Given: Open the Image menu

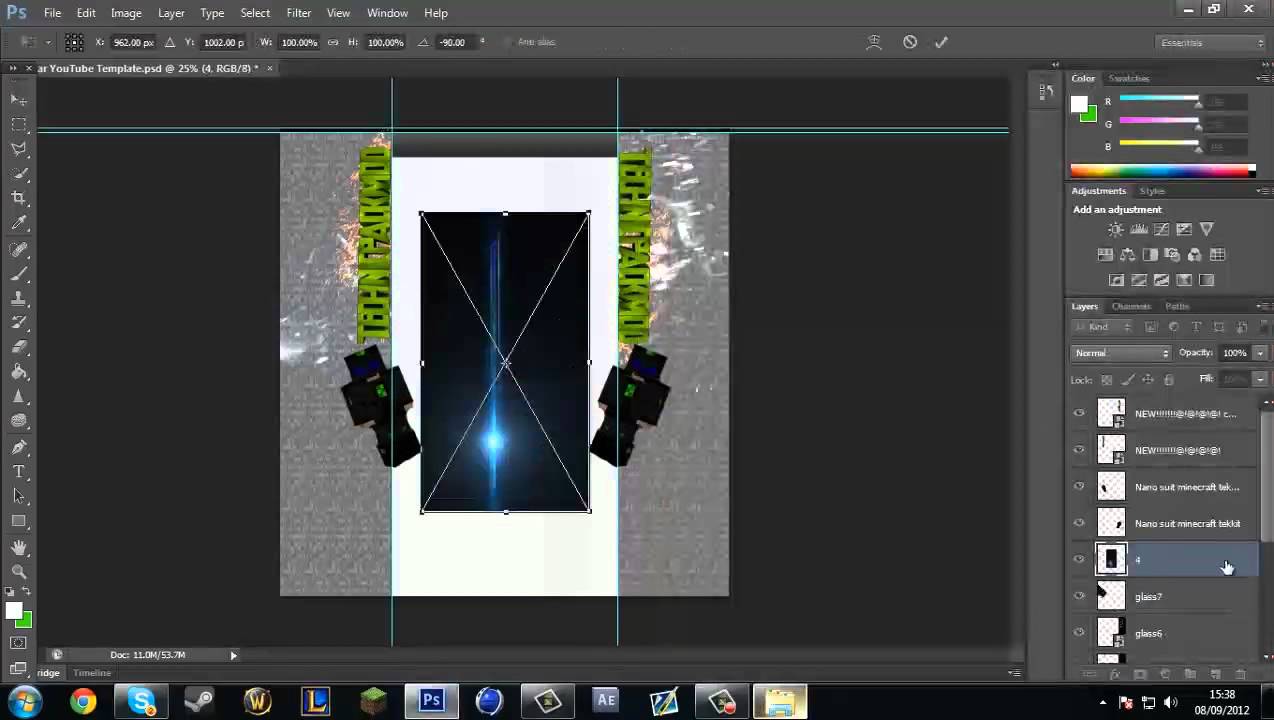Looking at the screenshot, I should [x=126, y=13].
